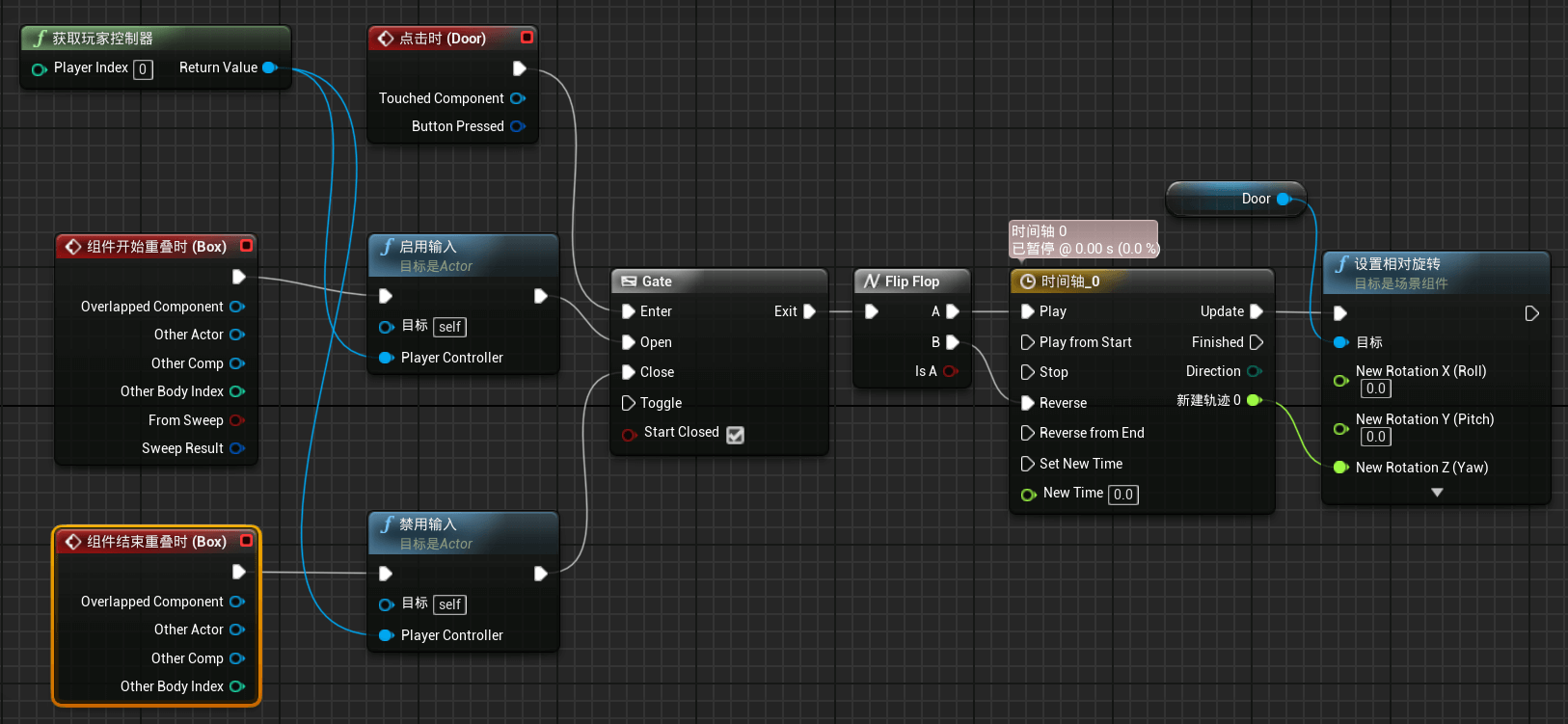Click Other Actor pin on 组件结束重叠时 node
This screenshot has width=1568, height=724.
[x=237, y=630]
